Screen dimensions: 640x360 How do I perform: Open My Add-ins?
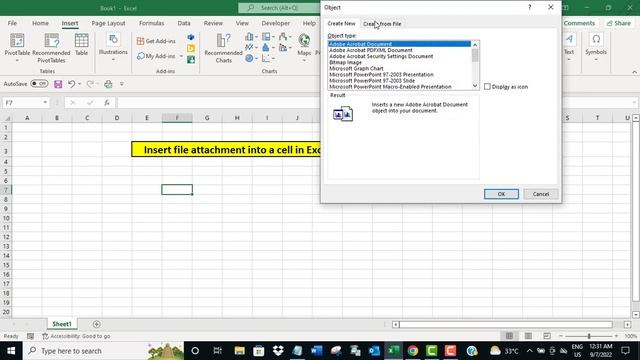(156, 56)
